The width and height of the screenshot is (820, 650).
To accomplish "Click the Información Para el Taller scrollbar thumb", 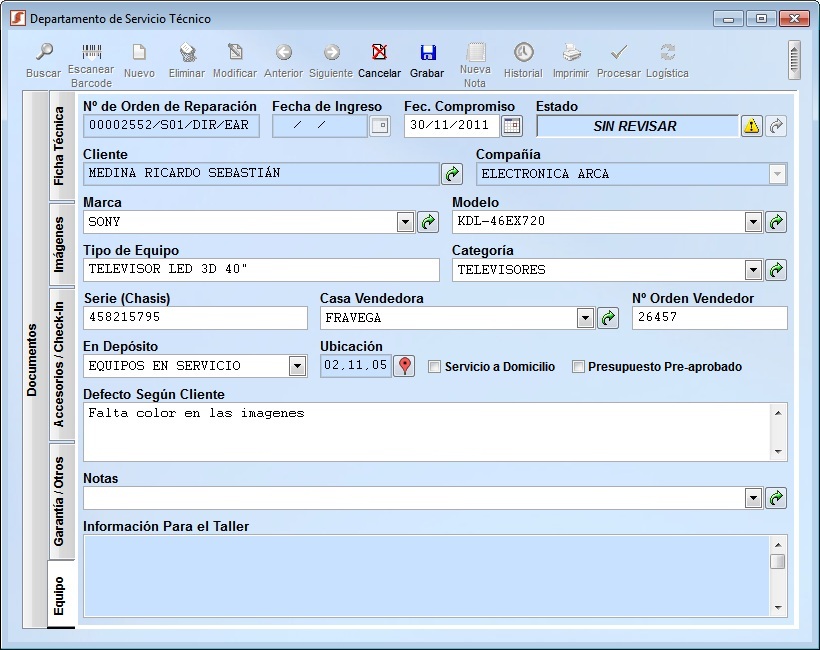I will click(x=778, y=561).
